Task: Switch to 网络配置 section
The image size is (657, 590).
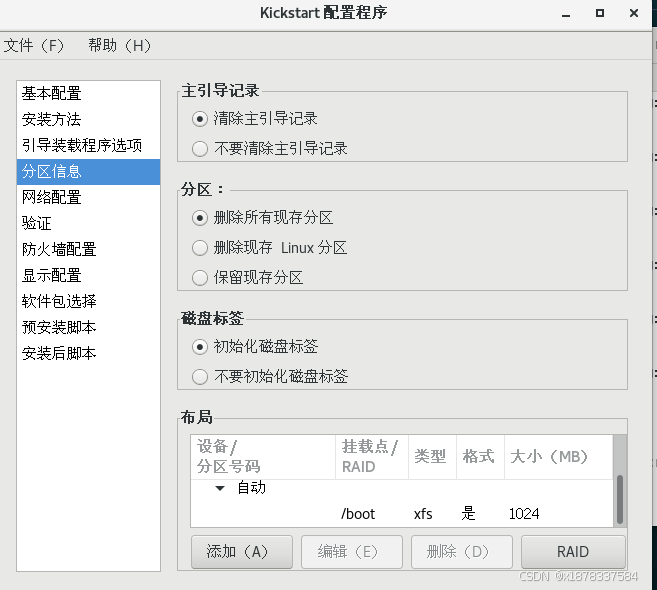Action: (88, 197)
